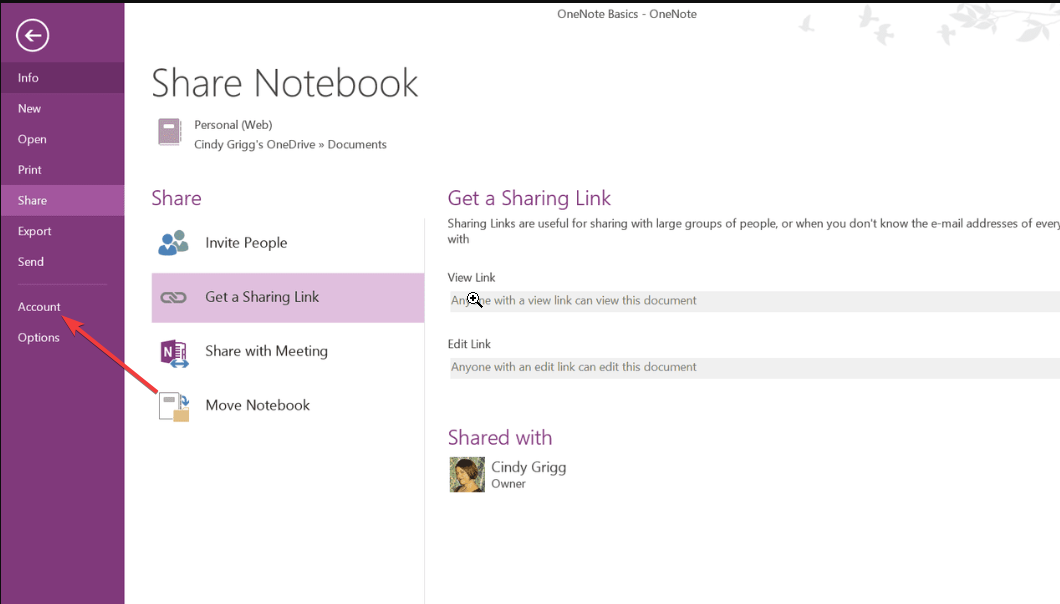Click the Edit Link field
The height and width of the screenshot is (604, 1060).
tap(754, 367)
